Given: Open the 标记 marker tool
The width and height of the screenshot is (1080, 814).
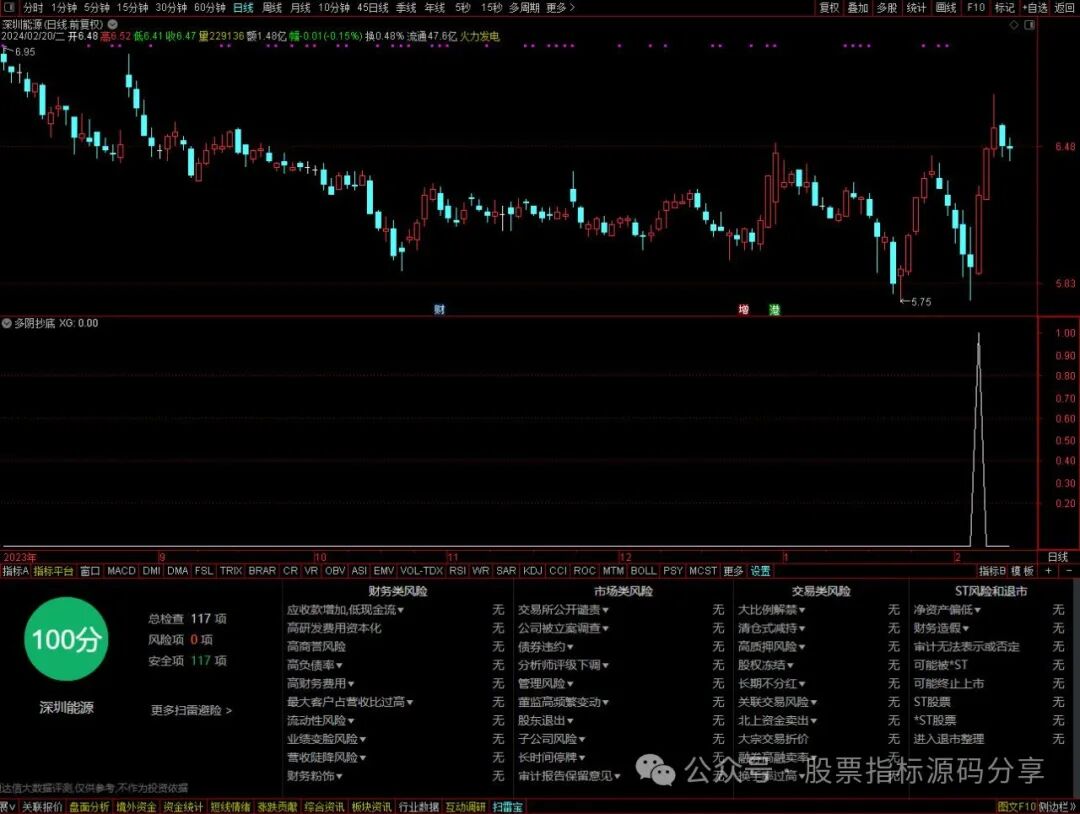Looking at the screenshot, I should [x=1005, y=8].
